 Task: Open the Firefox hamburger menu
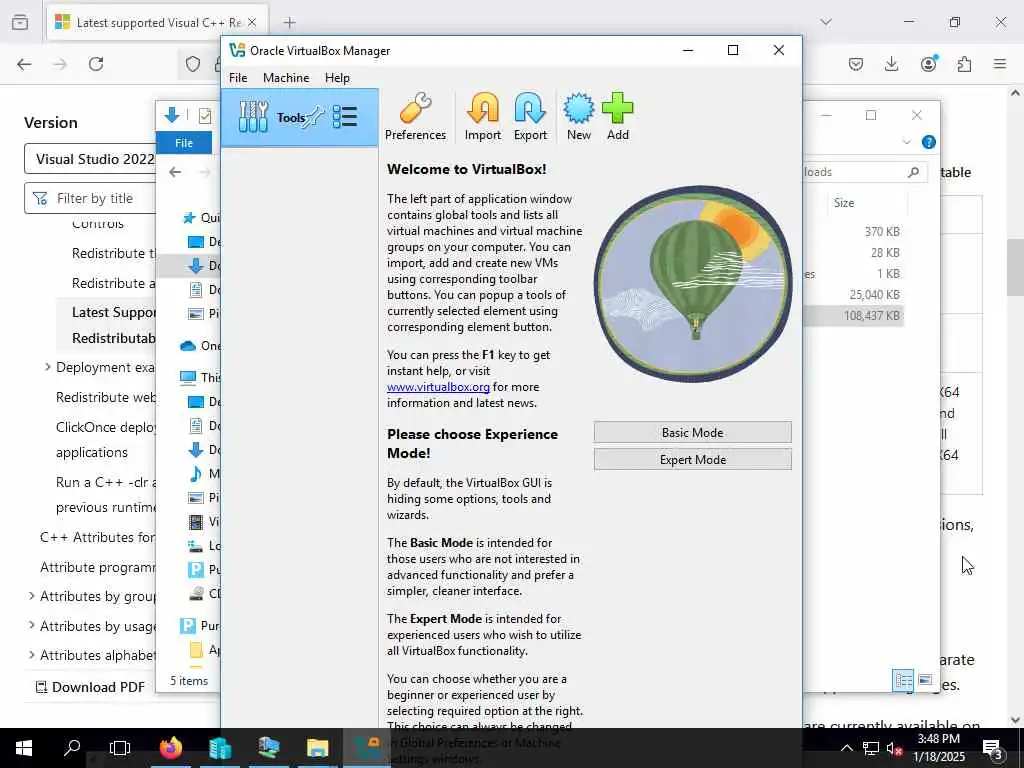tap(1000, 64)
